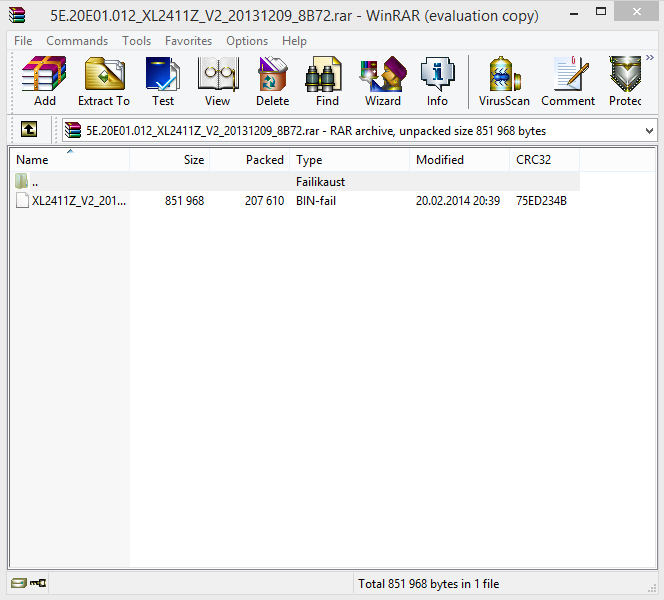Screen dimensions: 664x600
Task: Select the parent folder '..' row
Action: pyautogui.click(x=295, y=182)
